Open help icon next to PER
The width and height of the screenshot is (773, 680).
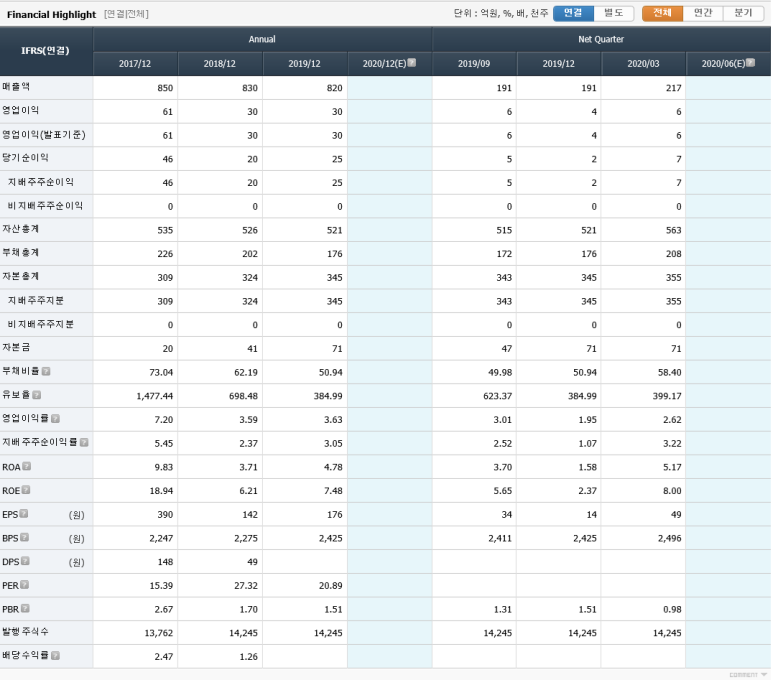[25, 585]
